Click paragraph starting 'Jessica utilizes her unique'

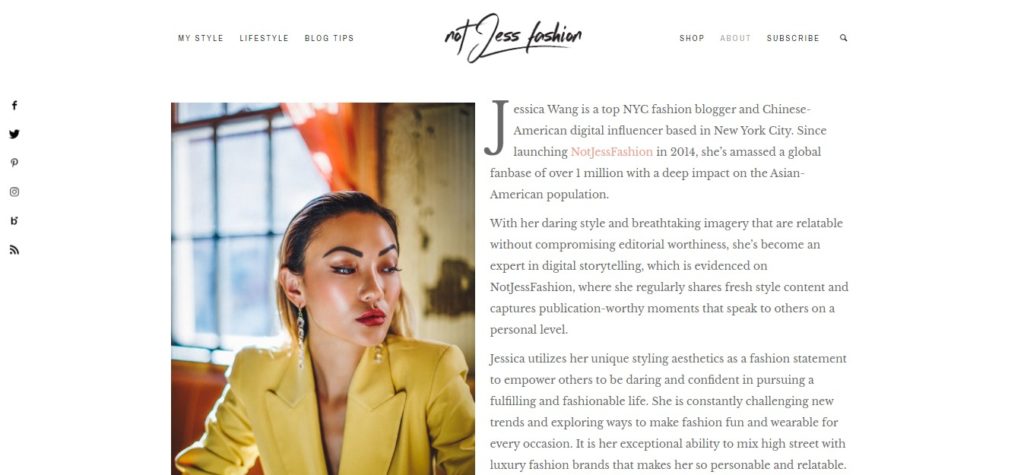[x=669, y=412]
